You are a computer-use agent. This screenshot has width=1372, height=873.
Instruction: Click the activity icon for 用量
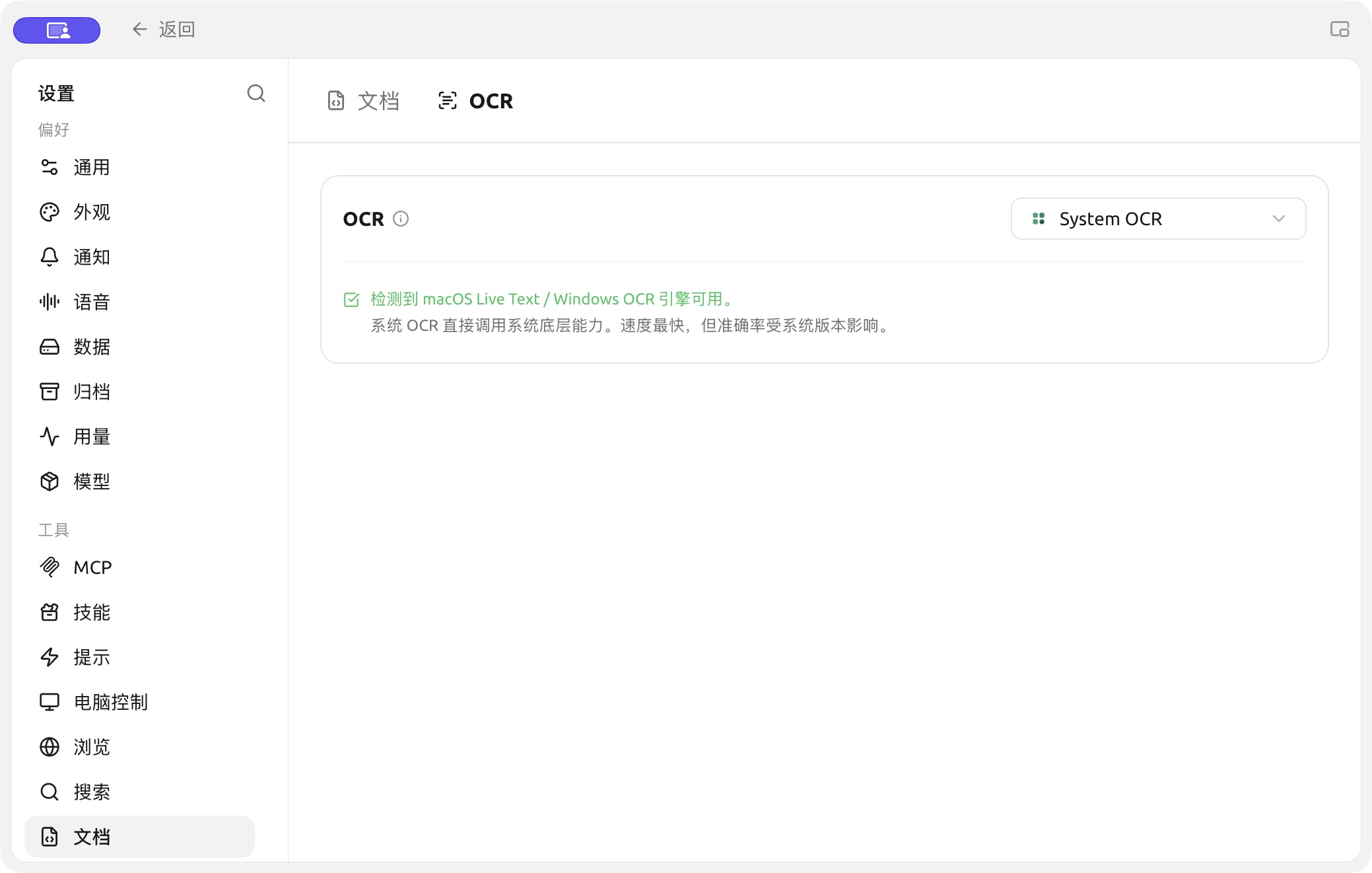pyautogui.click(x=50, y=436)
